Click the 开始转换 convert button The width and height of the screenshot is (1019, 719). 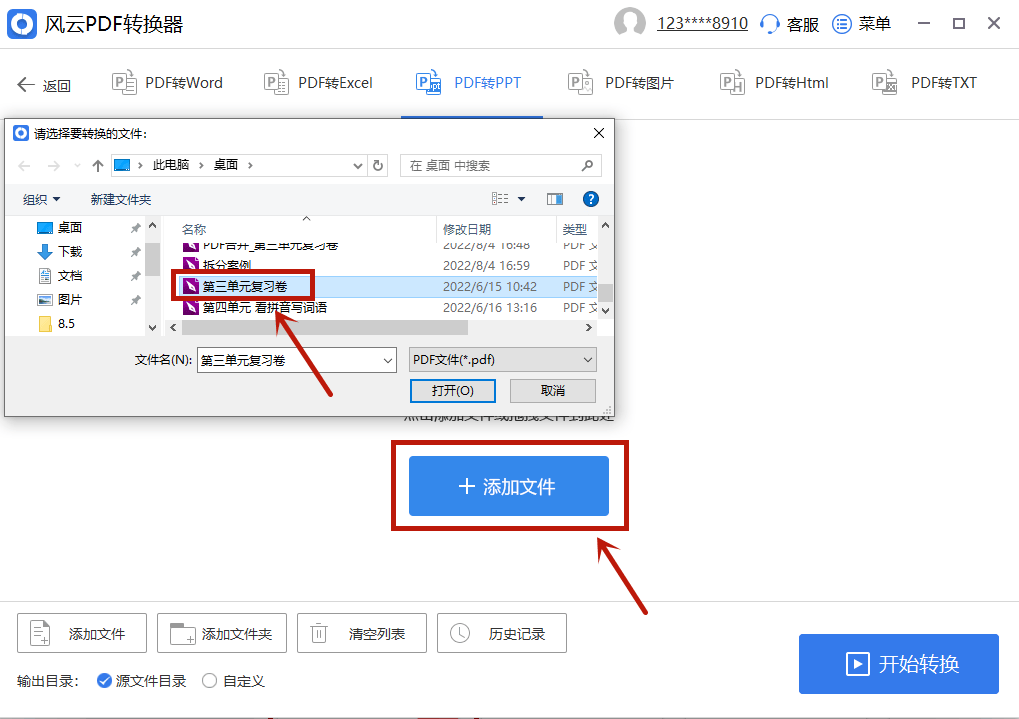coord(897,663)
